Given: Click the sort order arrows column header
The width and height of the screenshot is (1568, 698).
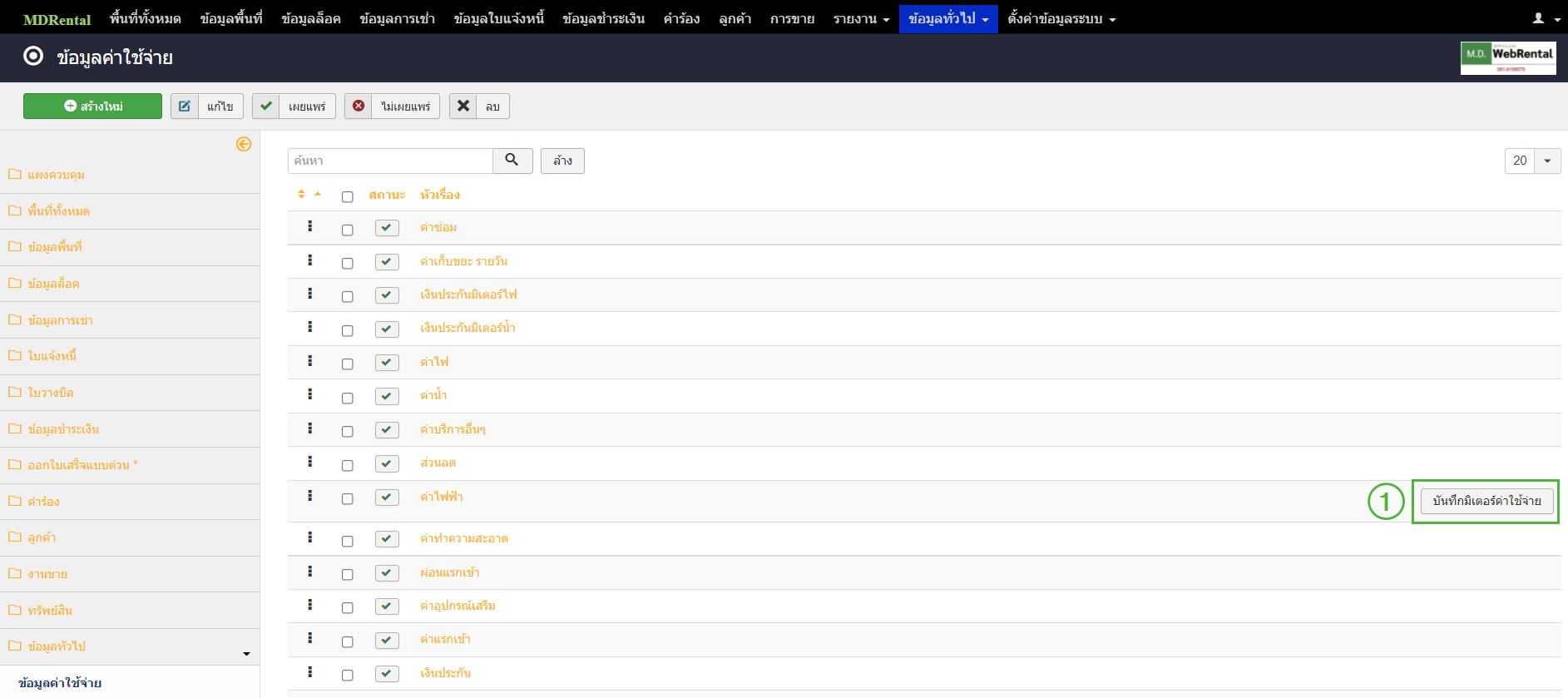Looking at the screenshot, I should (309, 195).
